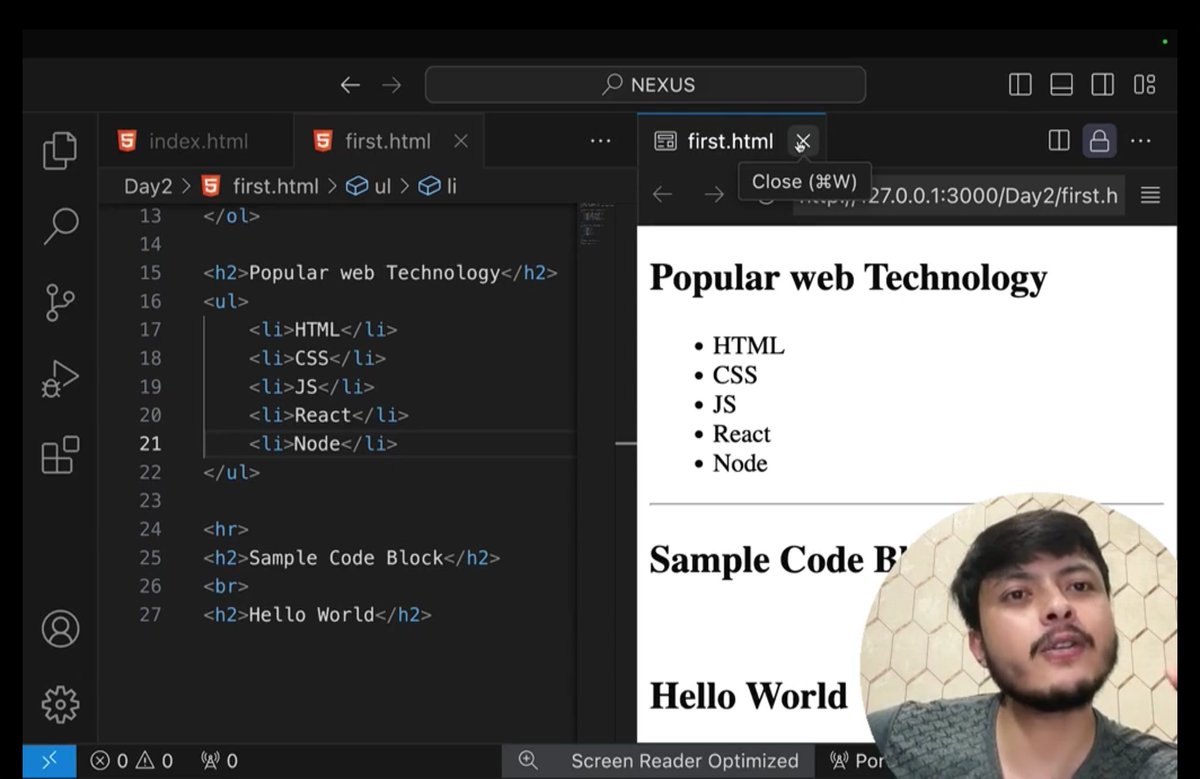Select Day2 breadcrumb folder
Screen dimensions: 1200x779
(x=148, y=186)
